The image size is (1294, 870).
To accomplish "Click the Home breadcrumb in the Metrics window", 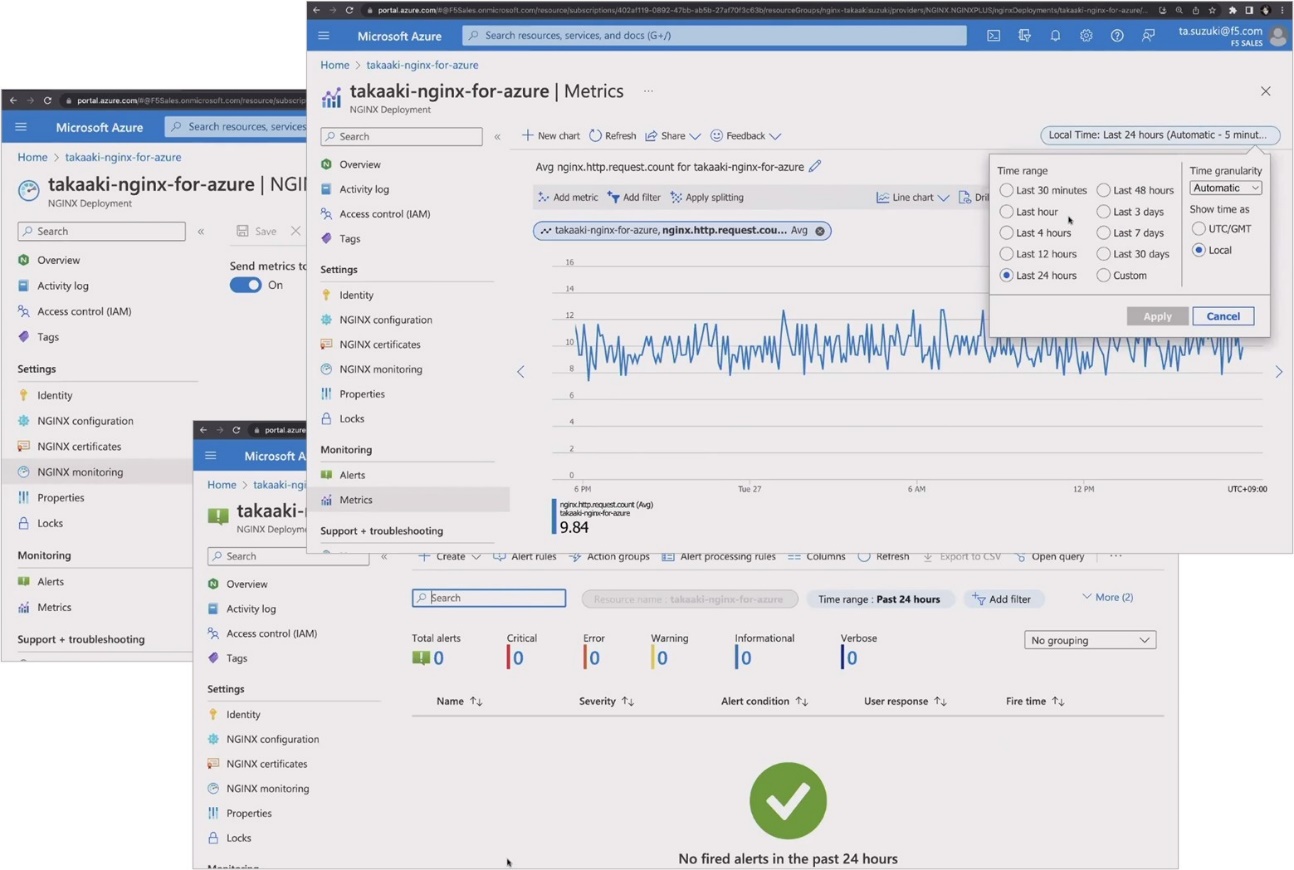I will click(x=335, y=65).
